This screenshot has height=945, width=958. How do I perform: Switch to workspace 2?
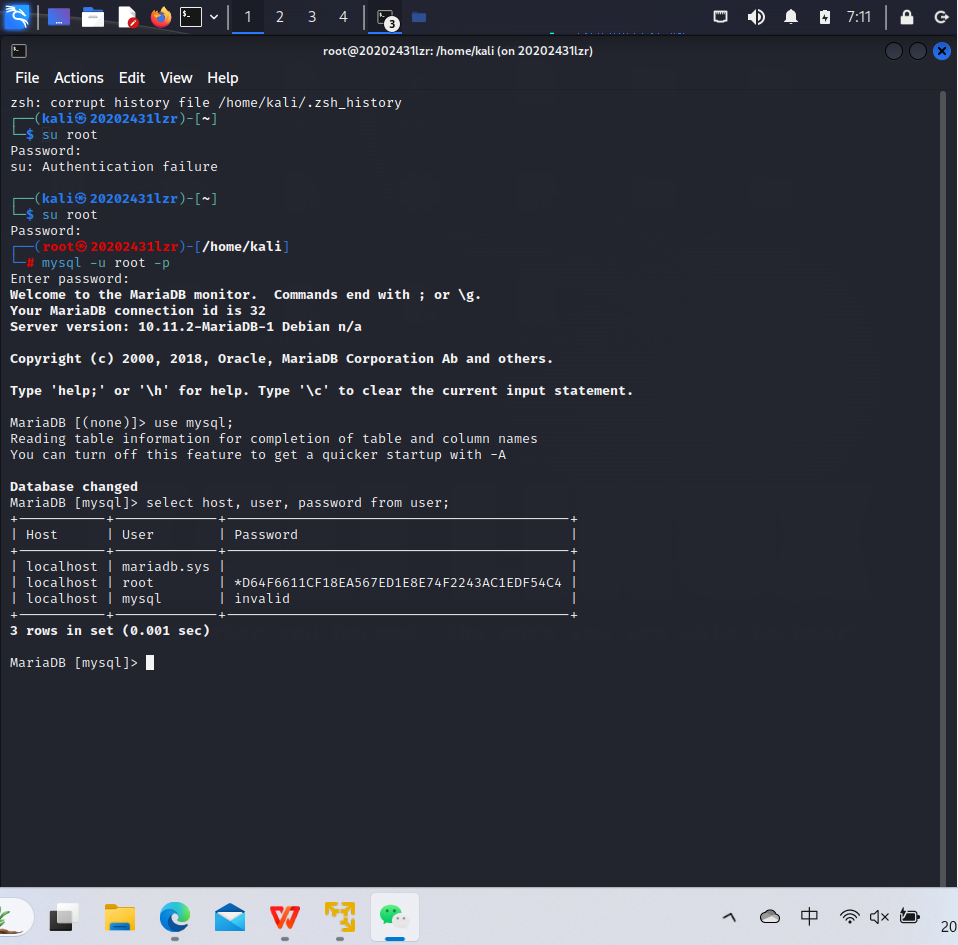[x=279, y=17]
